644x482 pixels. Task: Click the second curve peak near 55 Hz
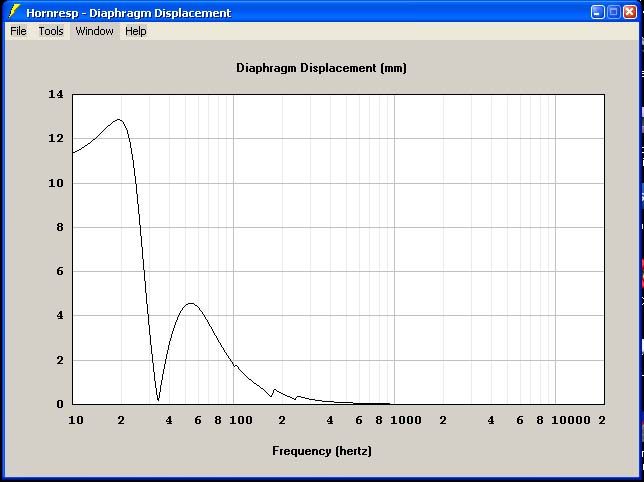pos(191,303)
